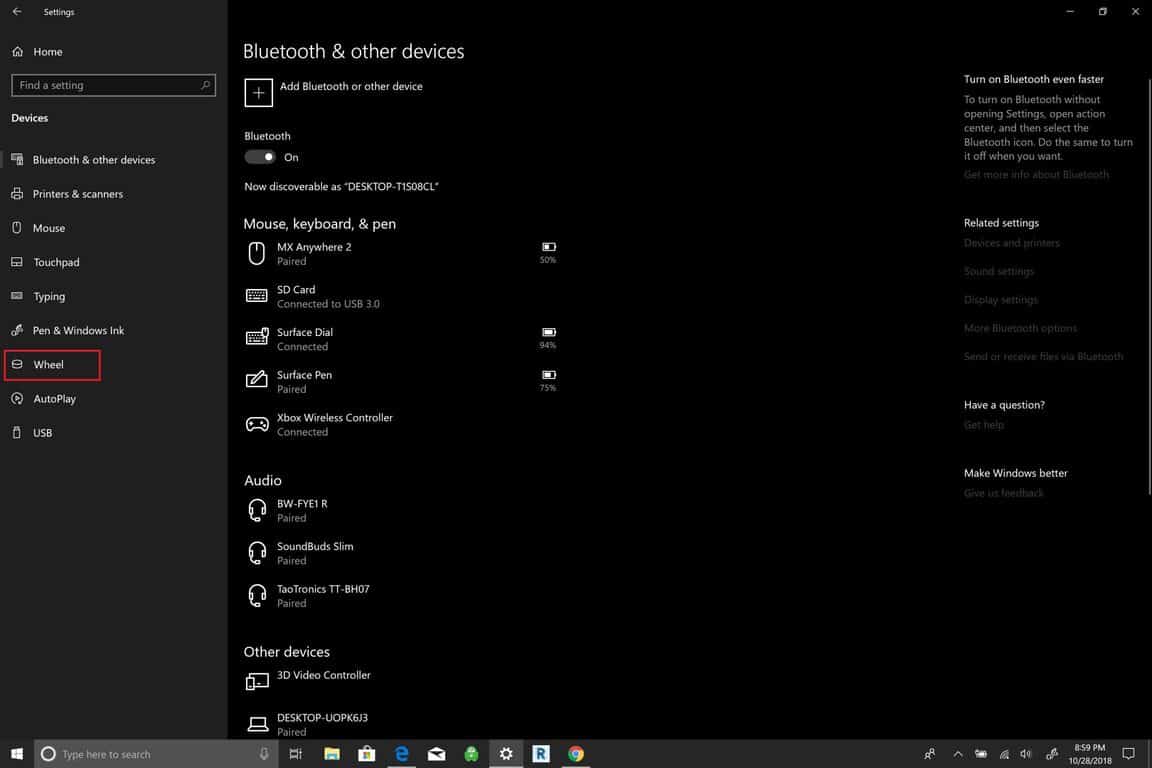Expand the hidden system tray icons chevron
Image resolution: width=1152 pixels, height=768 pixels.
tap(957, 754)
